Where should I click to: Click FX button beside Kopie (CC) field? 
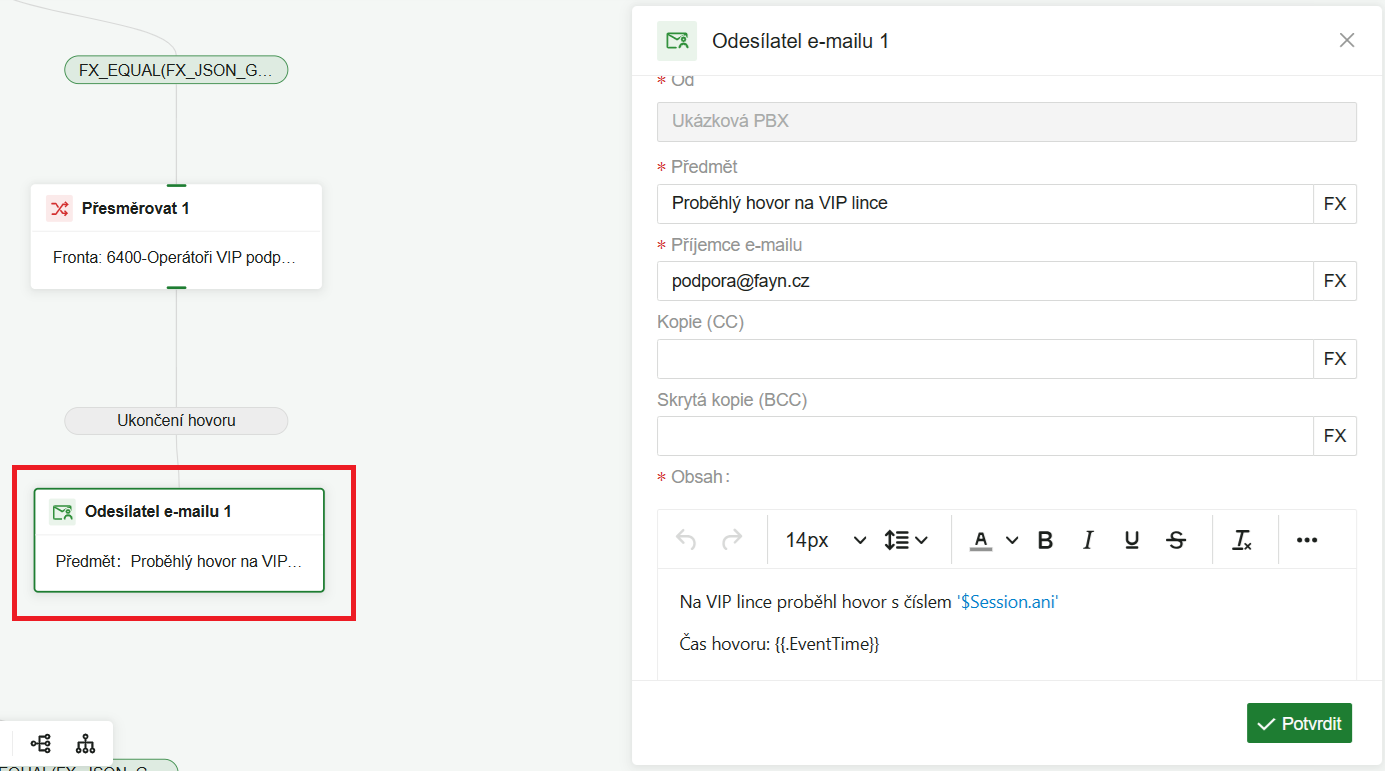click(1335, 359)
